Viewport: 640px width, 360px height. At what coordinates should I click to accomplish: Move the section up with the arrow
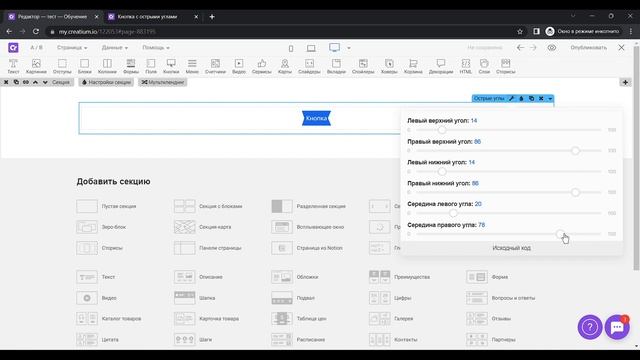(36, 82)
